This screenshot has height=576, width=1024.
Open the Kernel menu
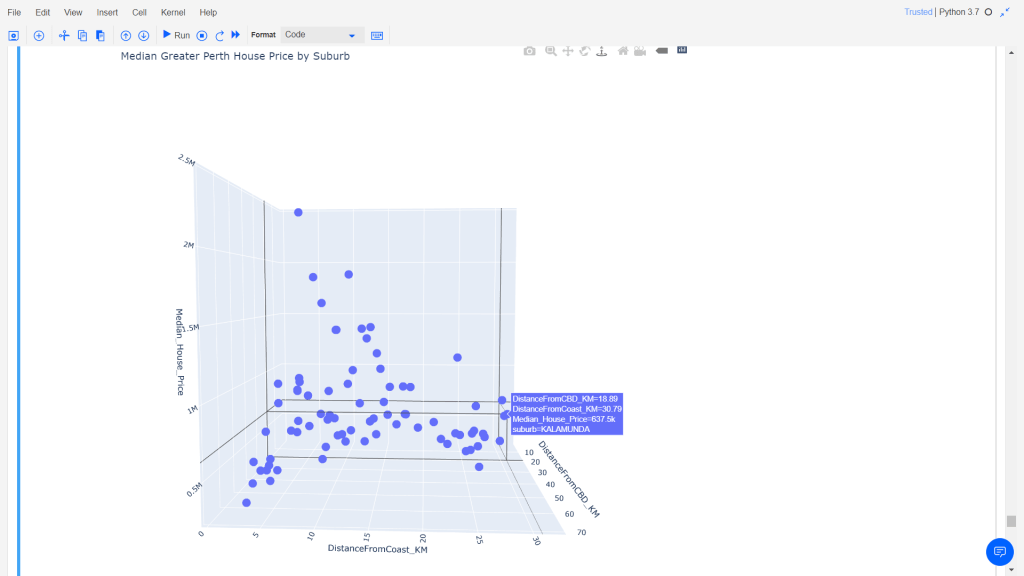(173, 12)
